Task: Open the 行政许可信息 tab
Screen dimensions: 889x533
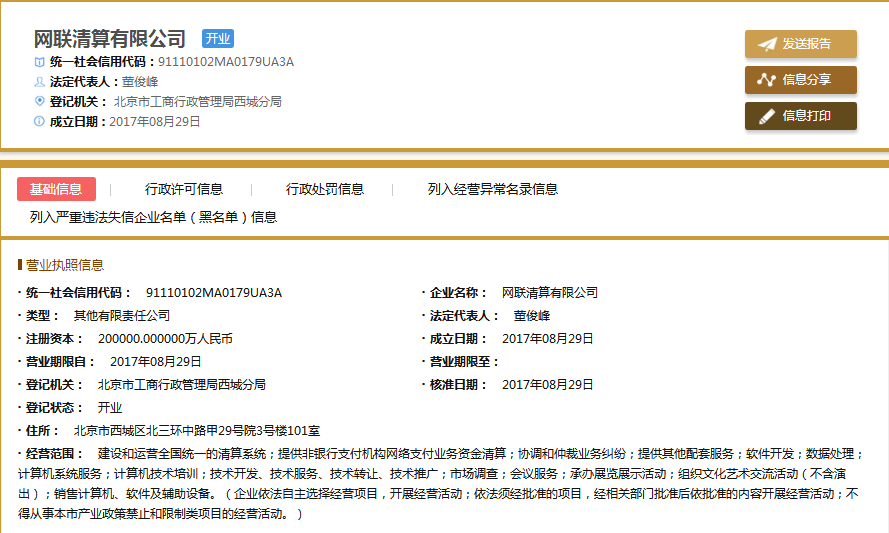Action: click(184, 189)
